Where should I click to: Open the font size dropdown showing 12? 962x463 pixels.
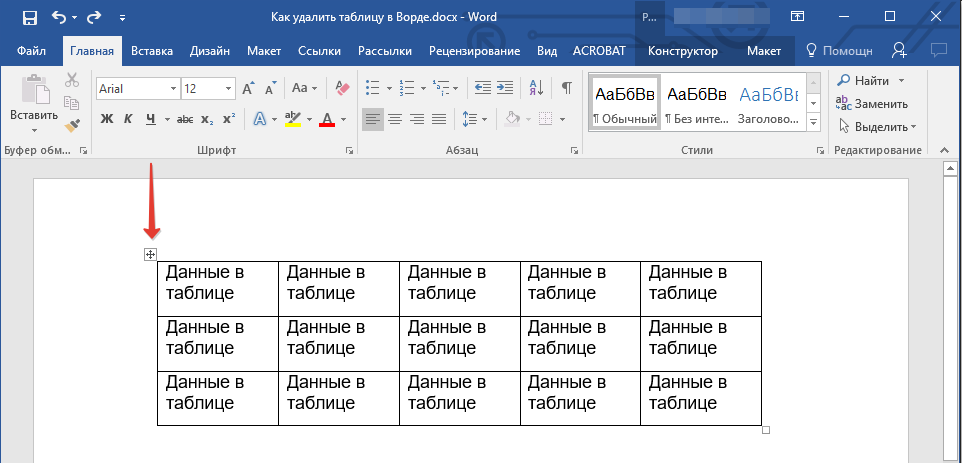click(230, 89)
